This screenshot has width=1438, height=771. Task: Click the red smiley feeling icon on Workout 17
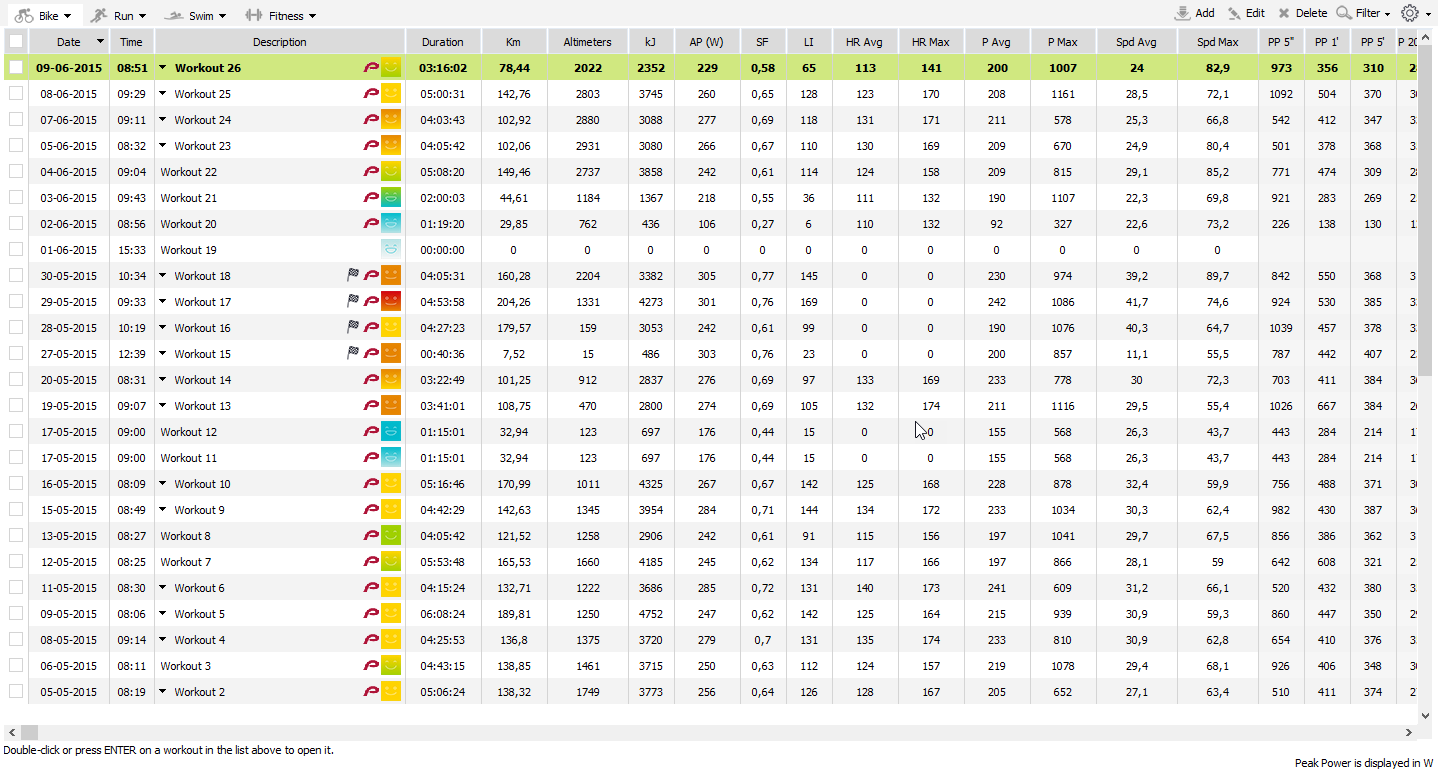click(x=390, y=302)
